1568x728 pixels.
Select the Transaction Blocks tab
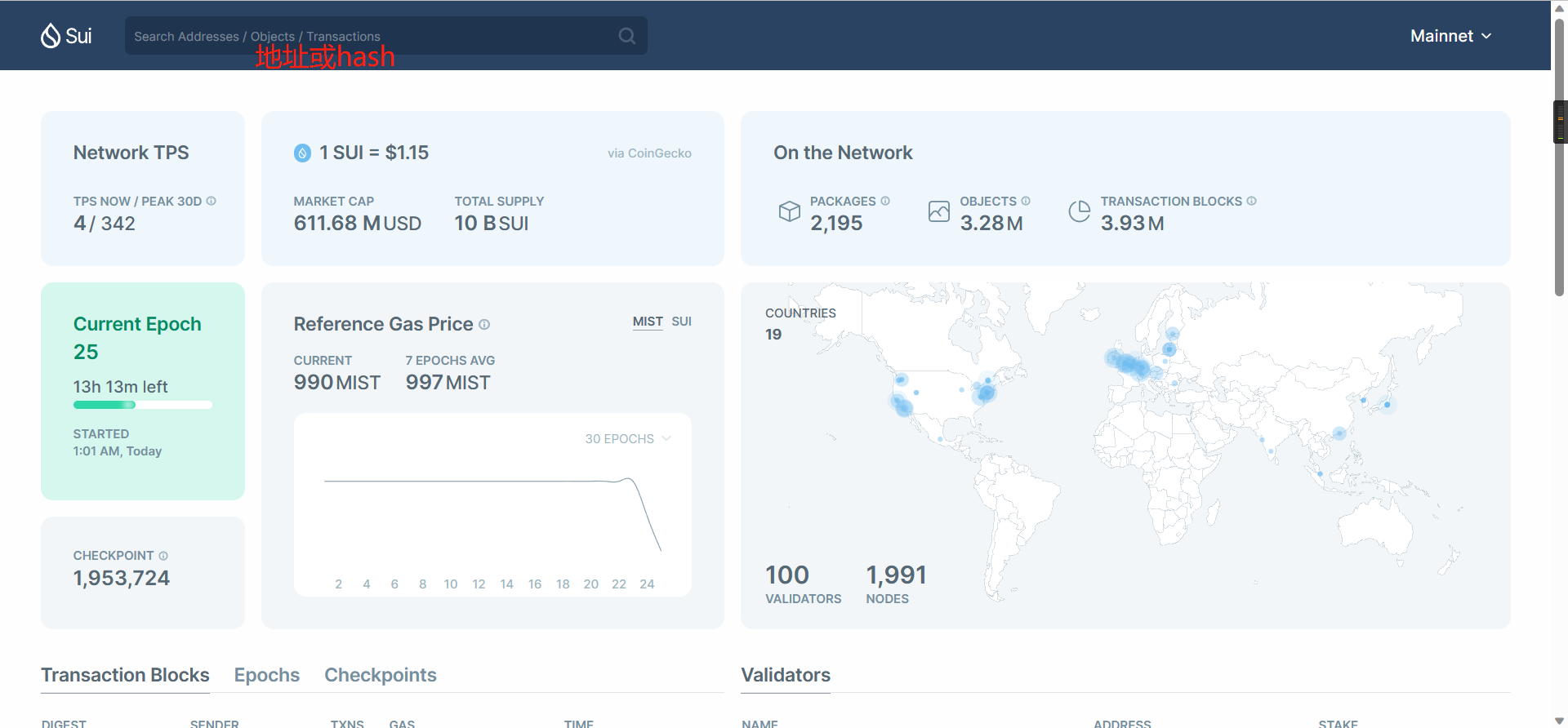point(125,675)
